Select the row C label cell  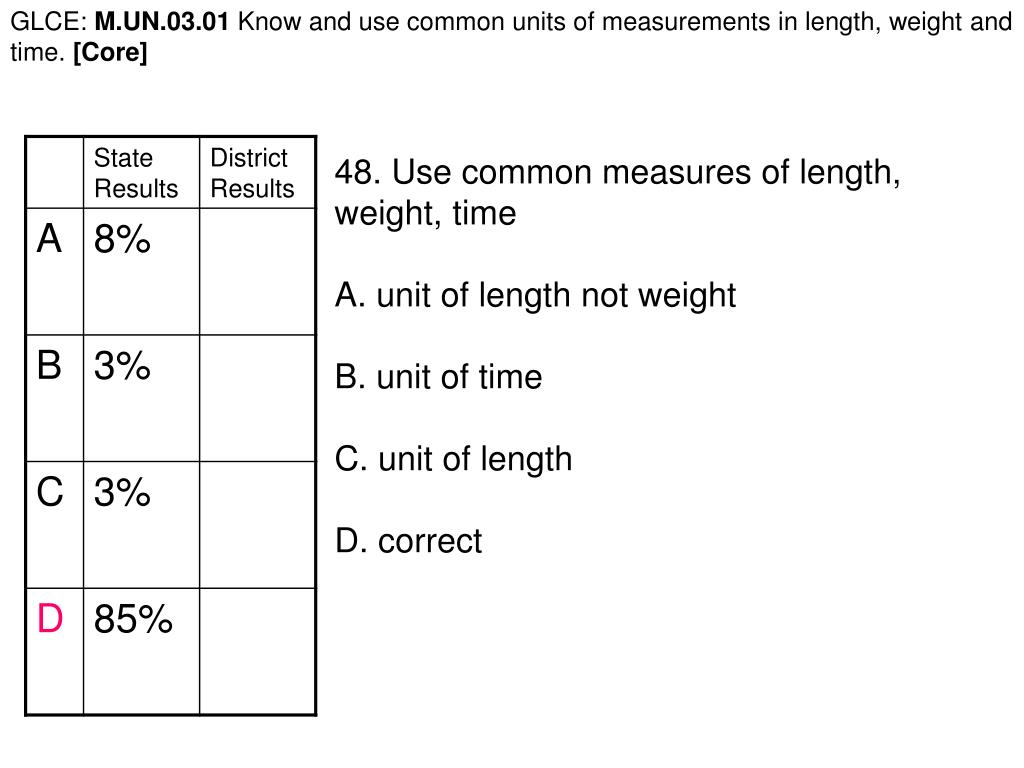pyautogui.click(x=55, y=525)
